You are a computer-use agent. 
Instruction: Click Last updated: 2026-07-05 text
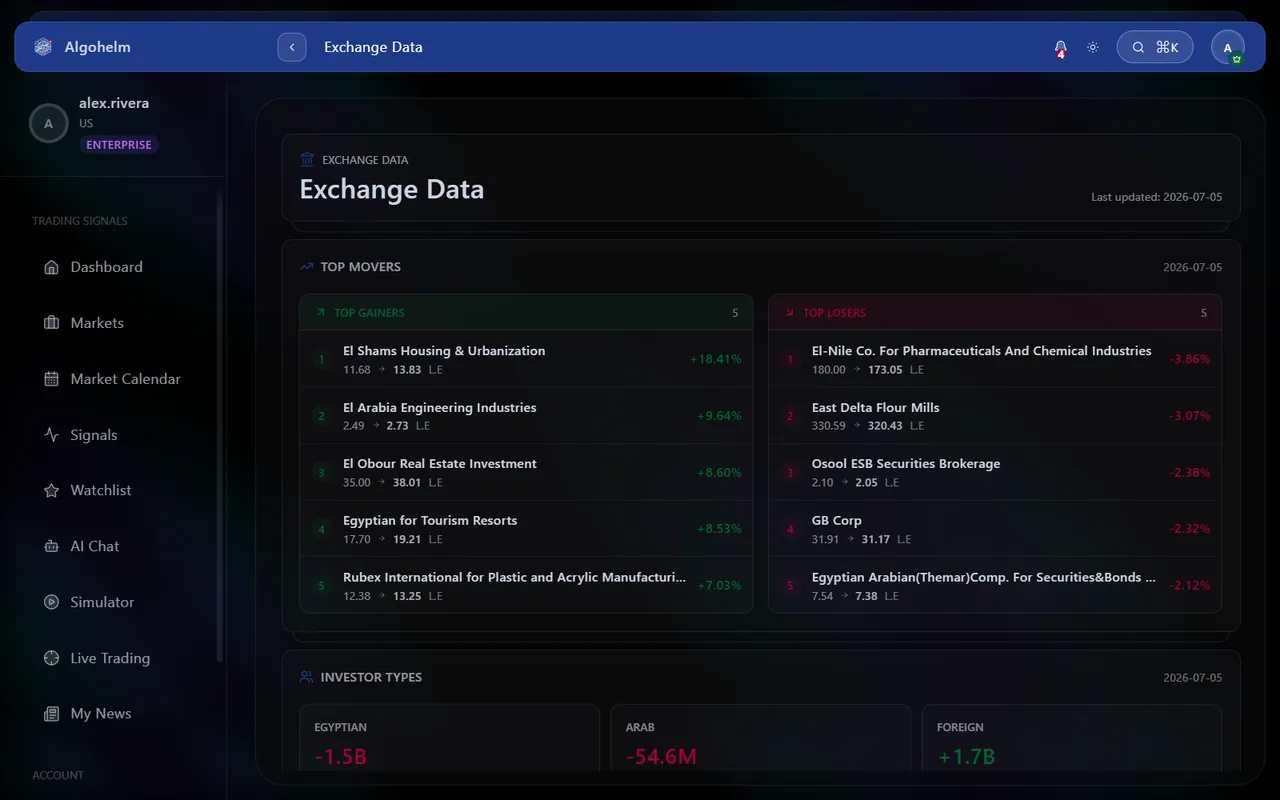click(x=1156, y=197)
